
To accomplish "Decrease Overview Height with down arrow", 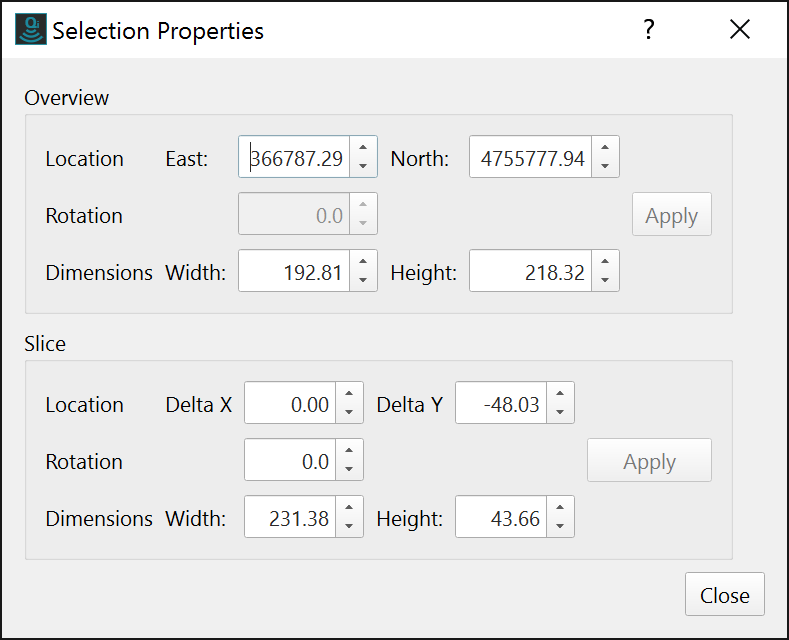I will pos(605,281).
